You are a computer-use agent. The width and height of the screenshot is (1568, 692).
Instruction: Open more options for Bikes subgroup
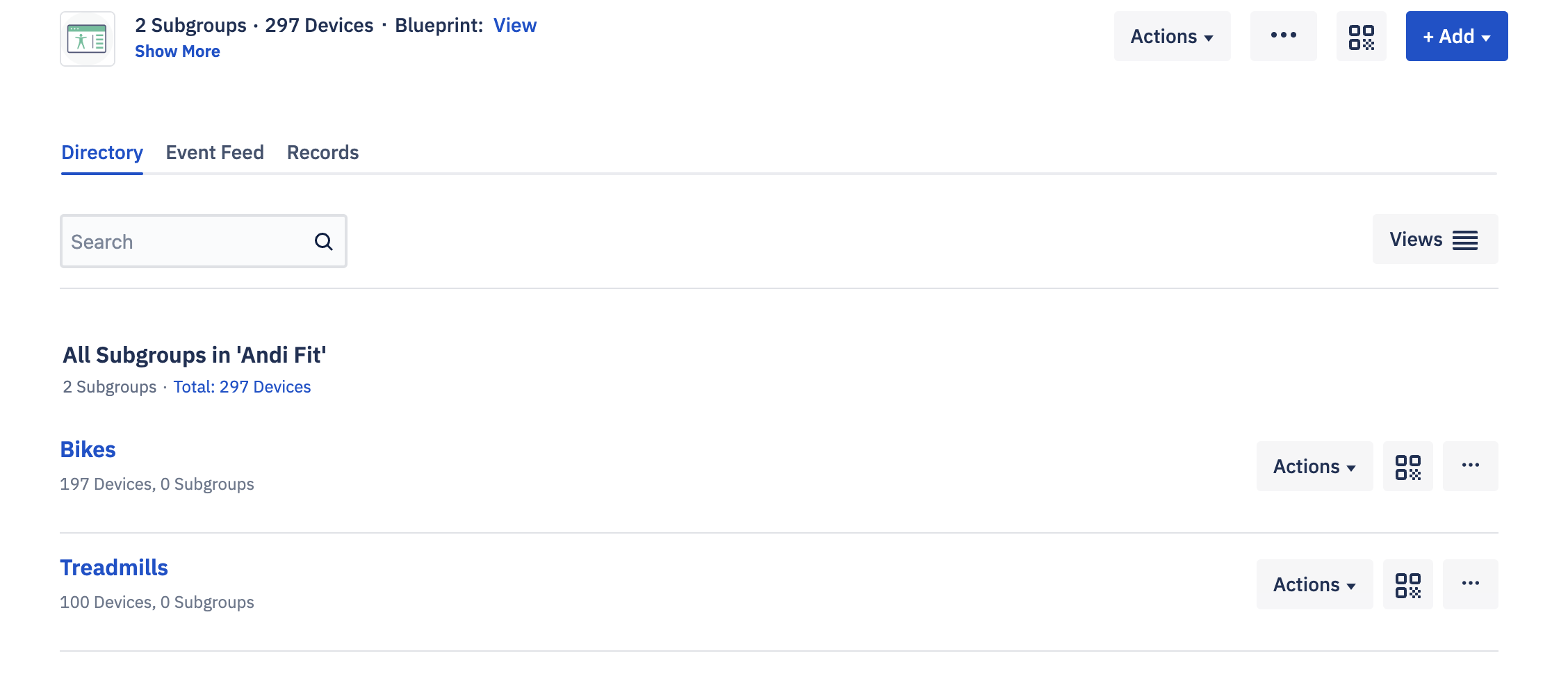(x=1470, y=466)
